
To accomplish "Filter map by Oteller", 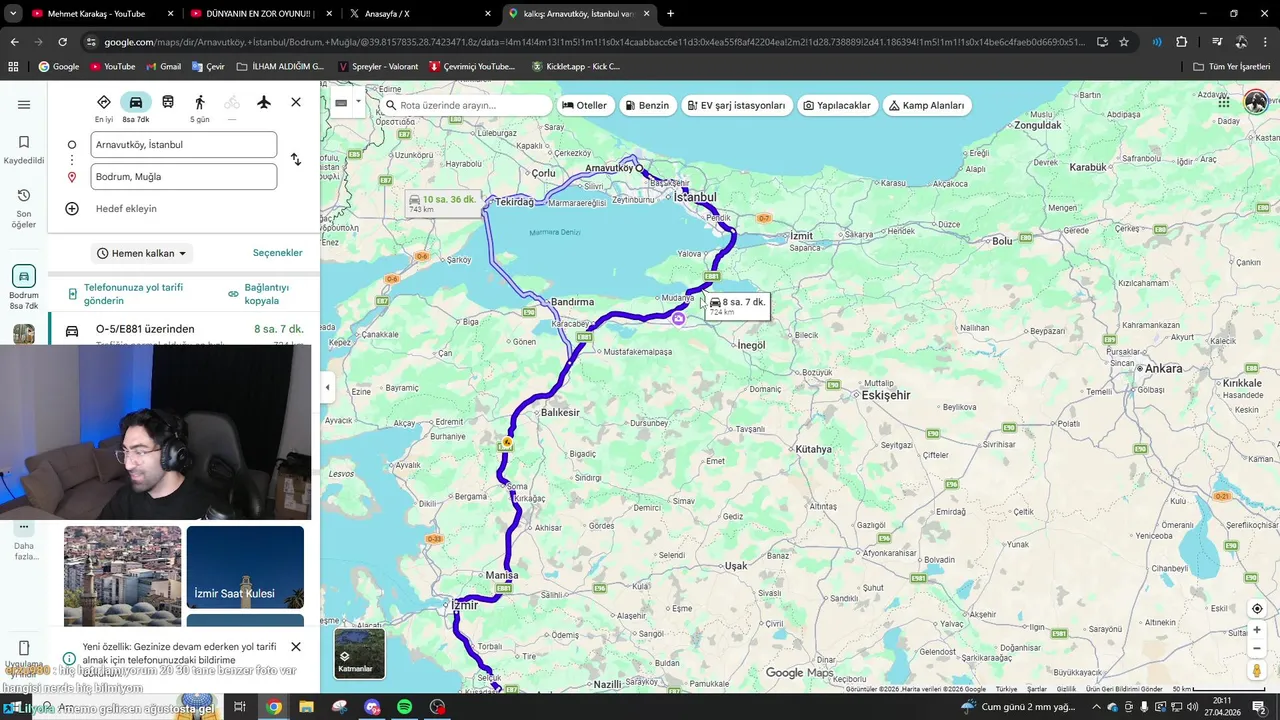I will (x=585, y=105).
